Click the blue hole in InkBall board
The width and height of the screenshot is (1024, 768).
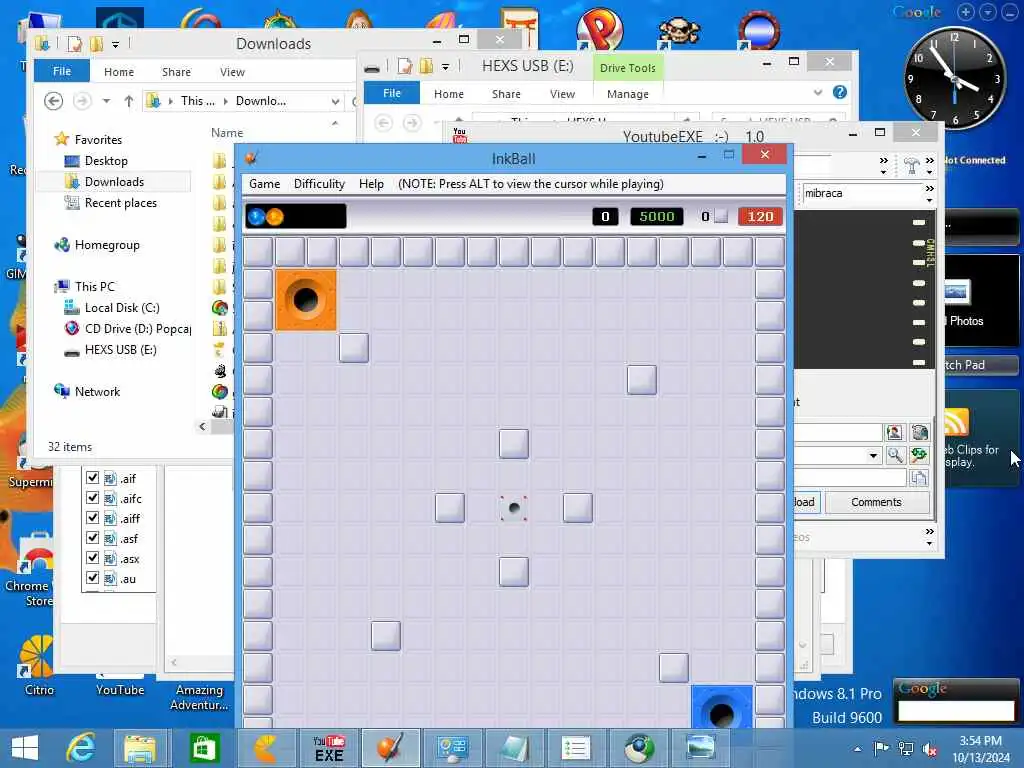pyautogui.click(x=722, y=708)
